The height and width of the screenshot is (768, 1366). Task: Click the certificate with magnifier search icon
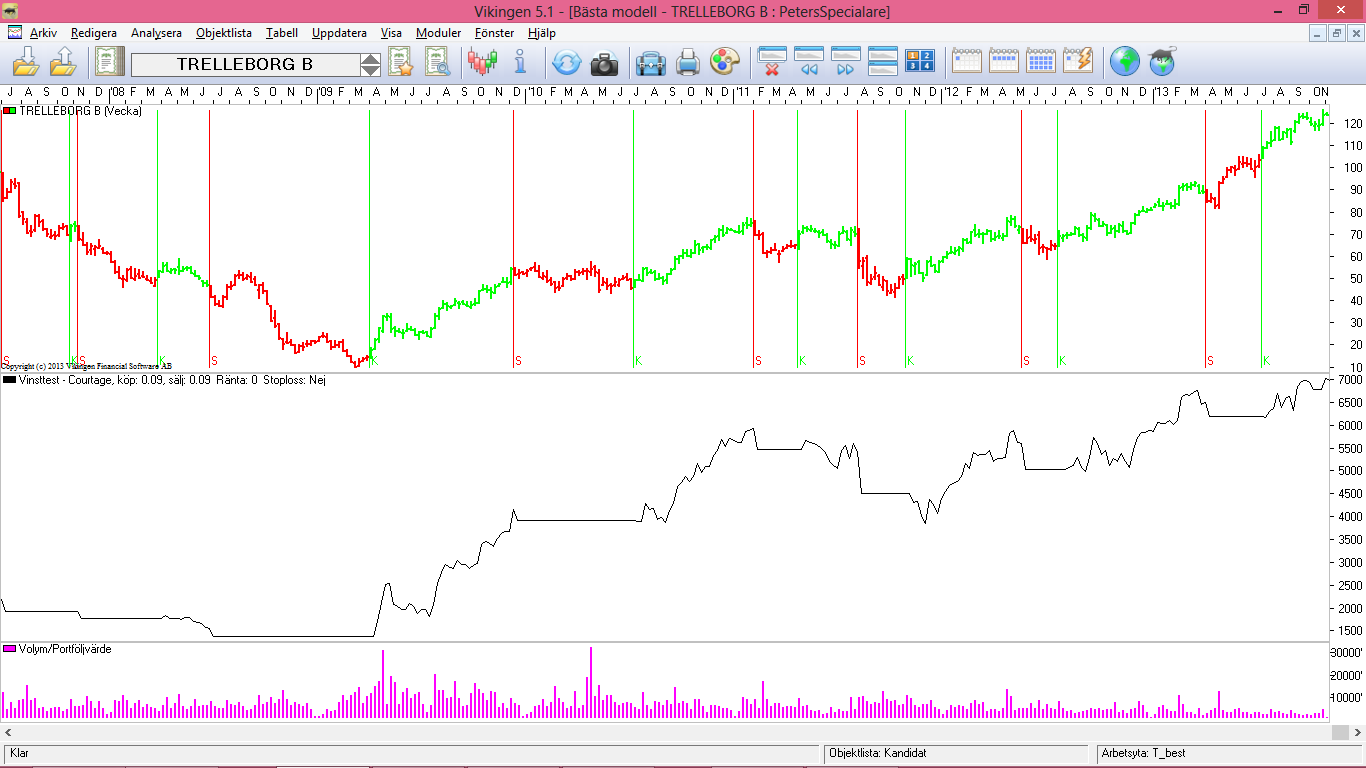coord(437,63)
